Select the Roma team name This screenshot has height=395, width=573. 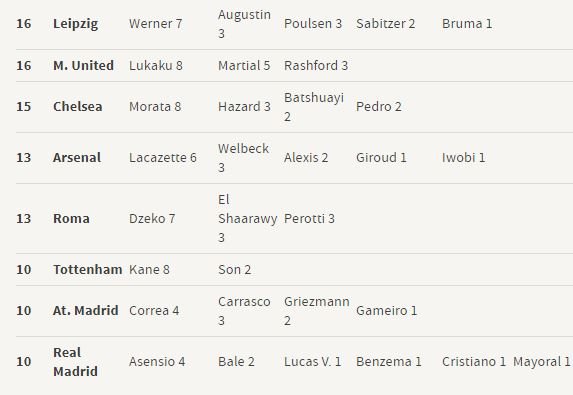(x=71, y=219)
